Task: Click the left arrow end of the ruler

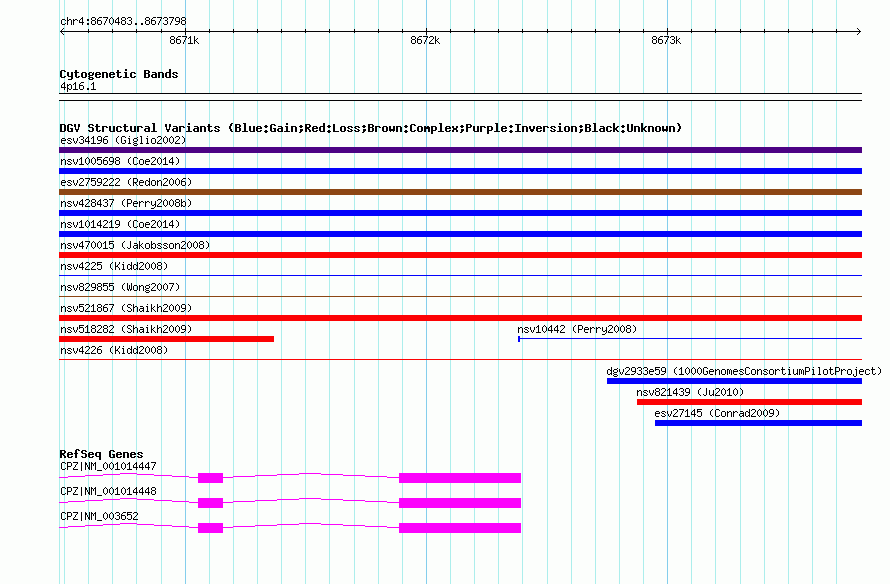Action: point(62,32)
